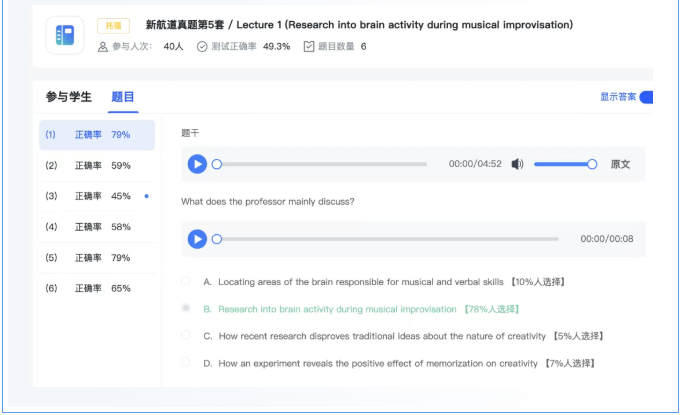Viewport: 683px width, 415px height.
Task: Open the 原文 transcript link
Action: (620, 164)
